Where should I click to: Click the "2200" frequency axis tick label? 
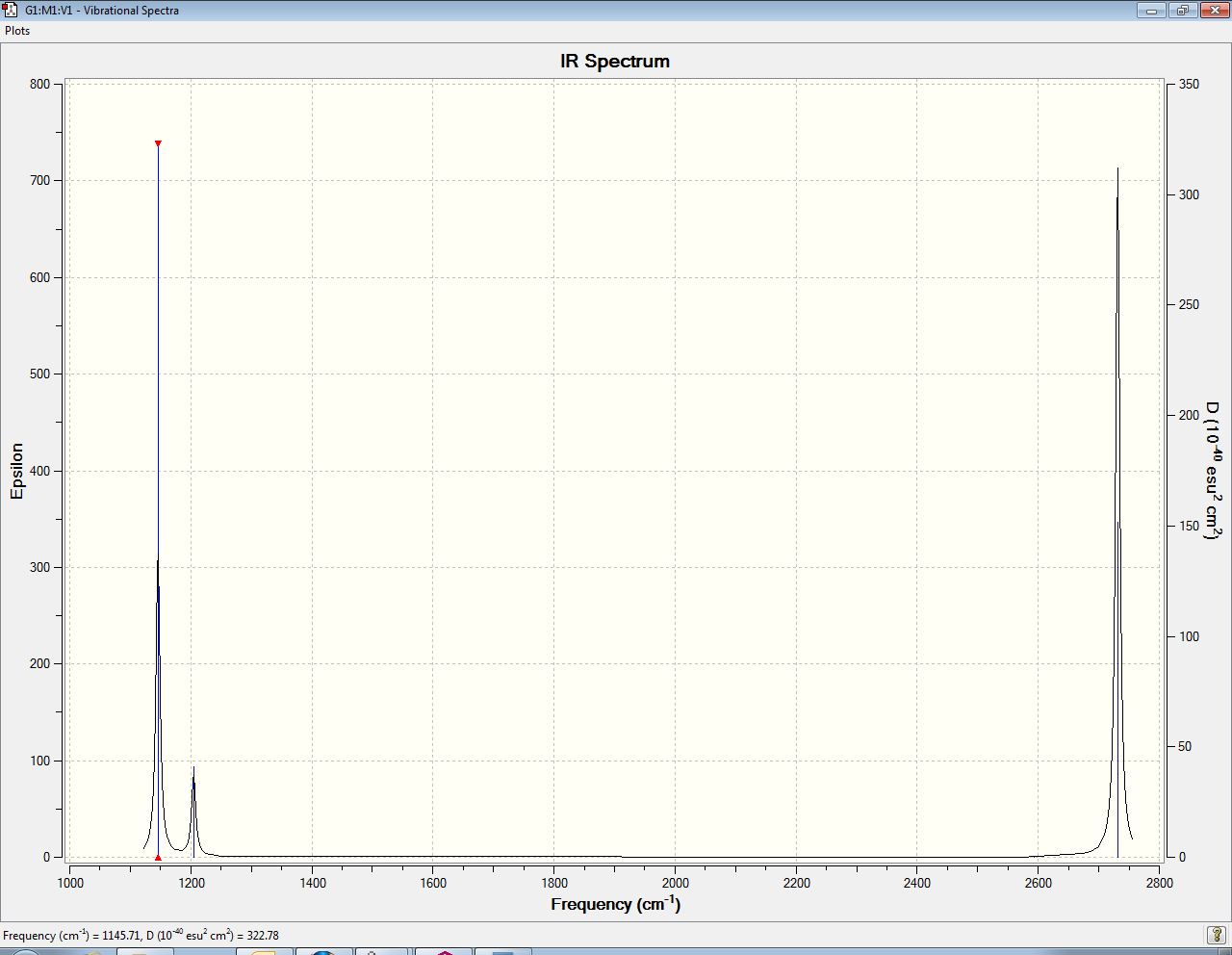pos(797,883)
